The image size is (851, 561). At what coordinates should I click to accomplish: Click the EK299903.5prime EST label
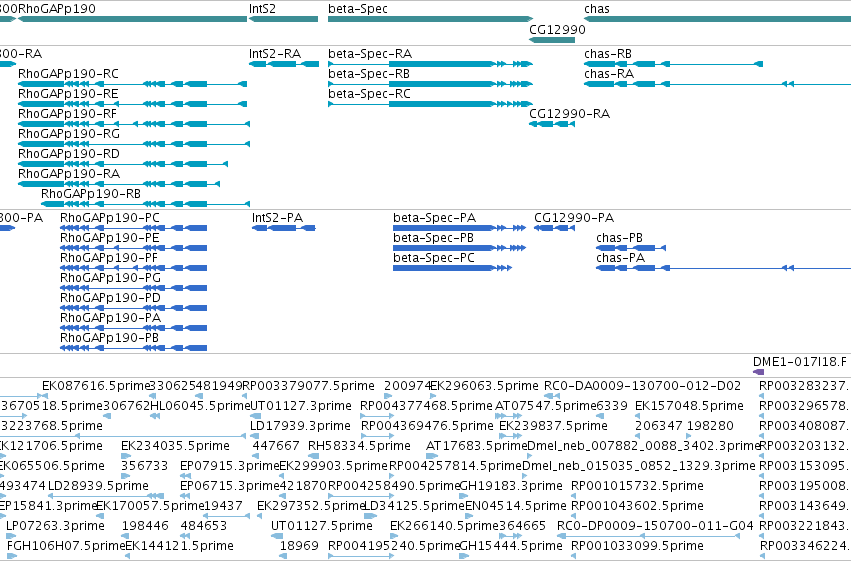(x=333, y=466)
